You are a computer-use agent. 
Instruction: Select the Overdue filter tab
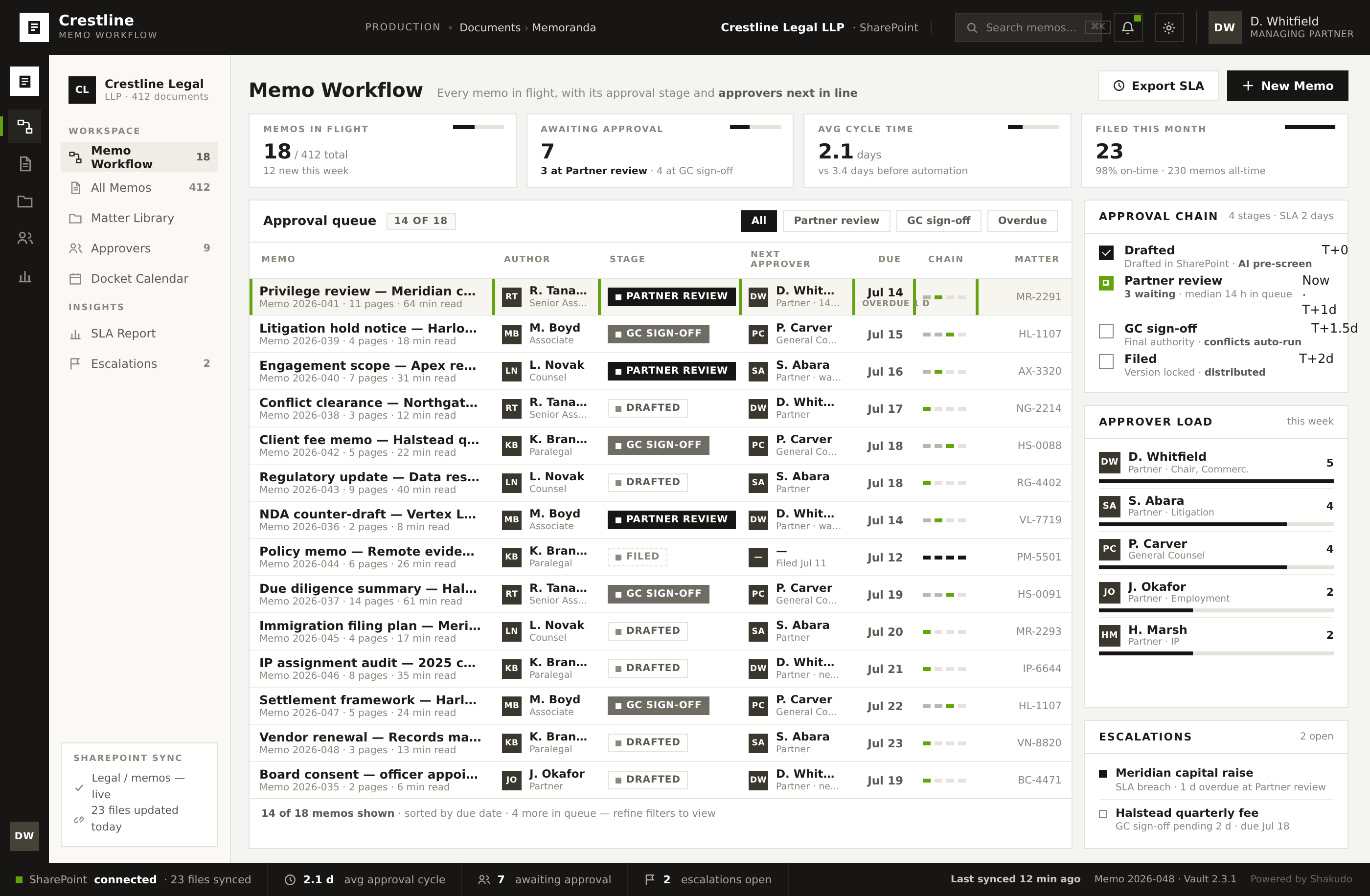tap(1022, 221)
